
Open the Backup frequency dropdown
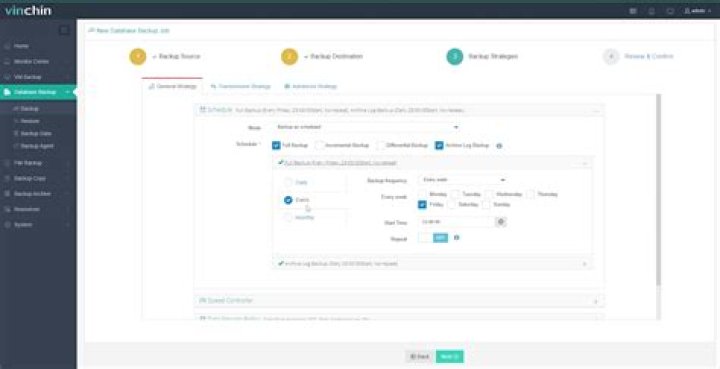tap(462, 180)
